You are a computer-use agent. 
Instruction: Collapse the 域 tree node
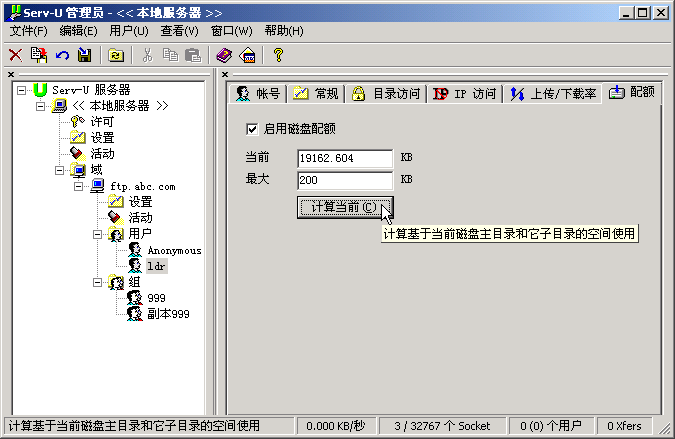[x=59, y=170]
